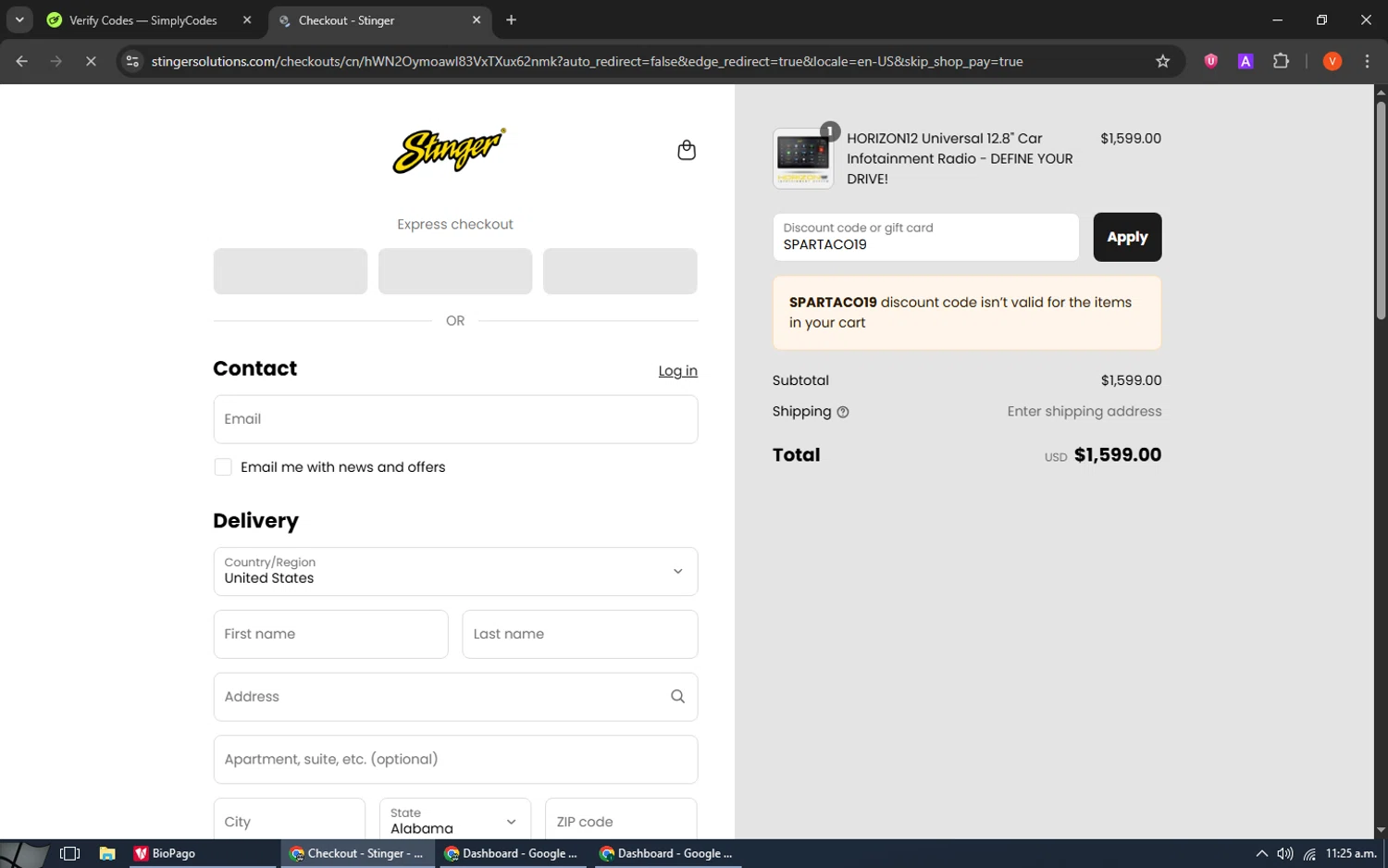Focus the Last name field

coord(580,634)
